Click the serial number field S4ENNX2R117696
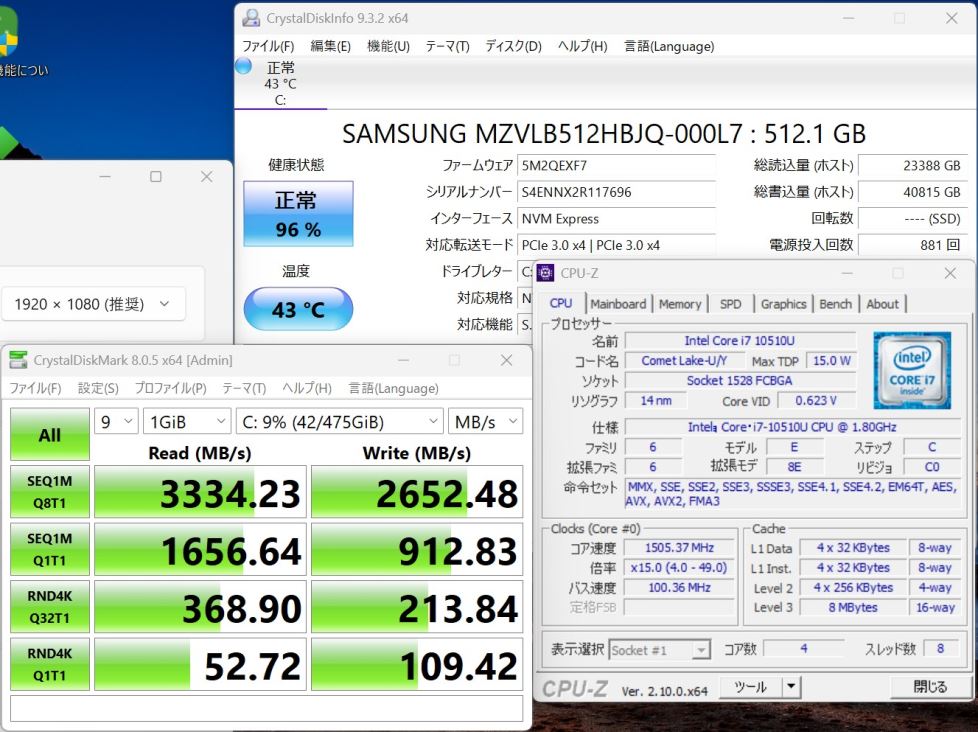This screenshot has height=732, width=978. pos(616,192)
